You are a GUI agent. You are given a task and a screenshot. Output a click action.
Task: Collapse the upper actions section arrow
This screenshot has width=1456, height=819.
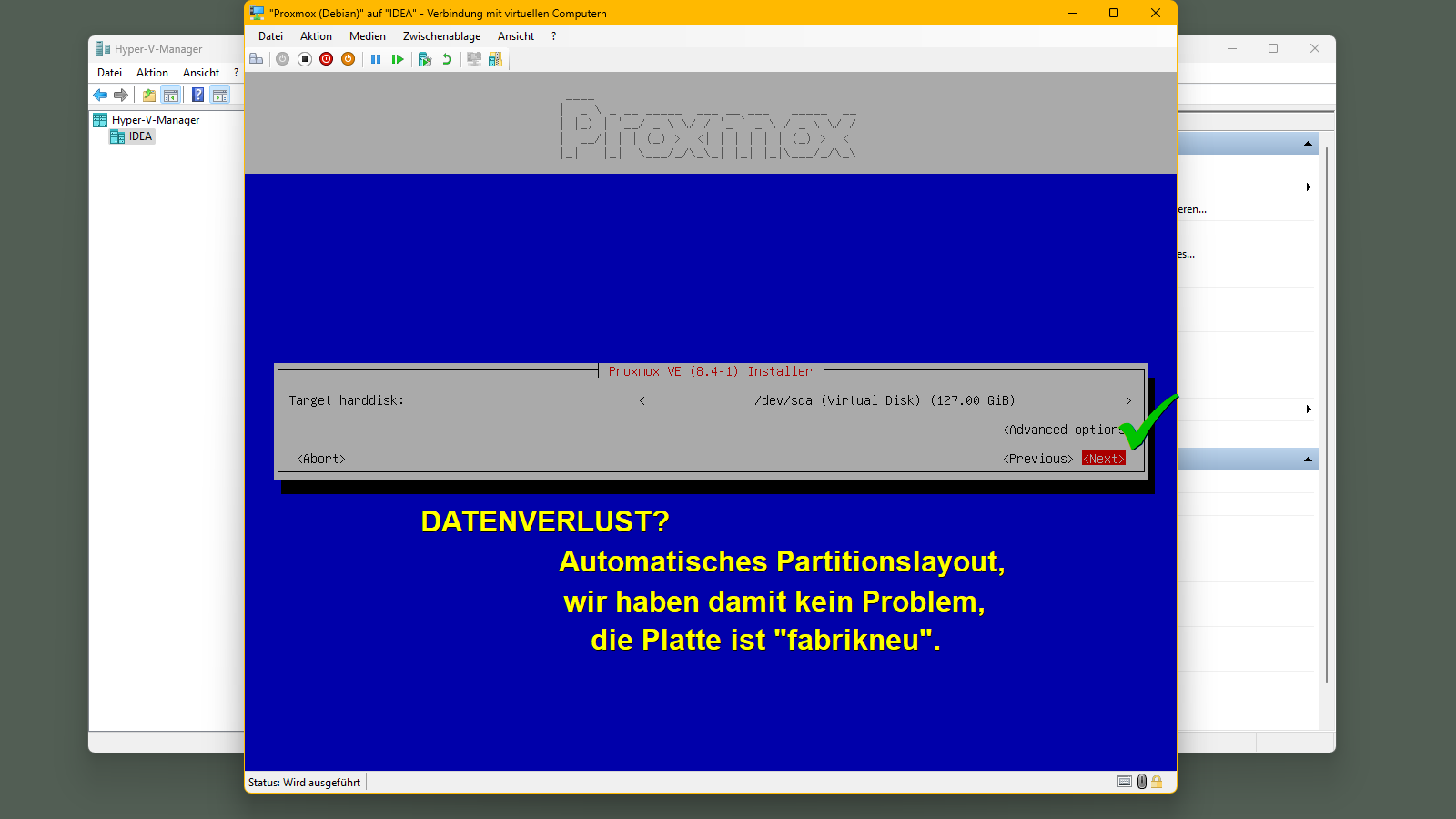coord(1308,144)
